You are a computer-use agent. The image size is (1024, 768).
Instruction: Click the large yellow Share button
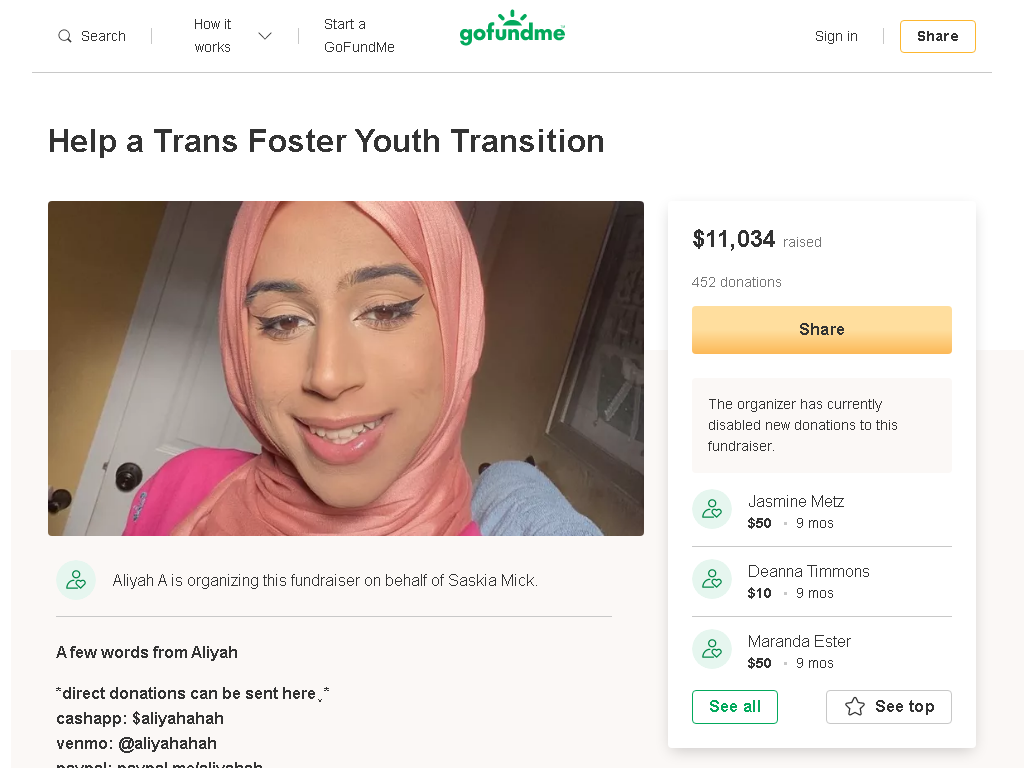click(x=822, y=330)
